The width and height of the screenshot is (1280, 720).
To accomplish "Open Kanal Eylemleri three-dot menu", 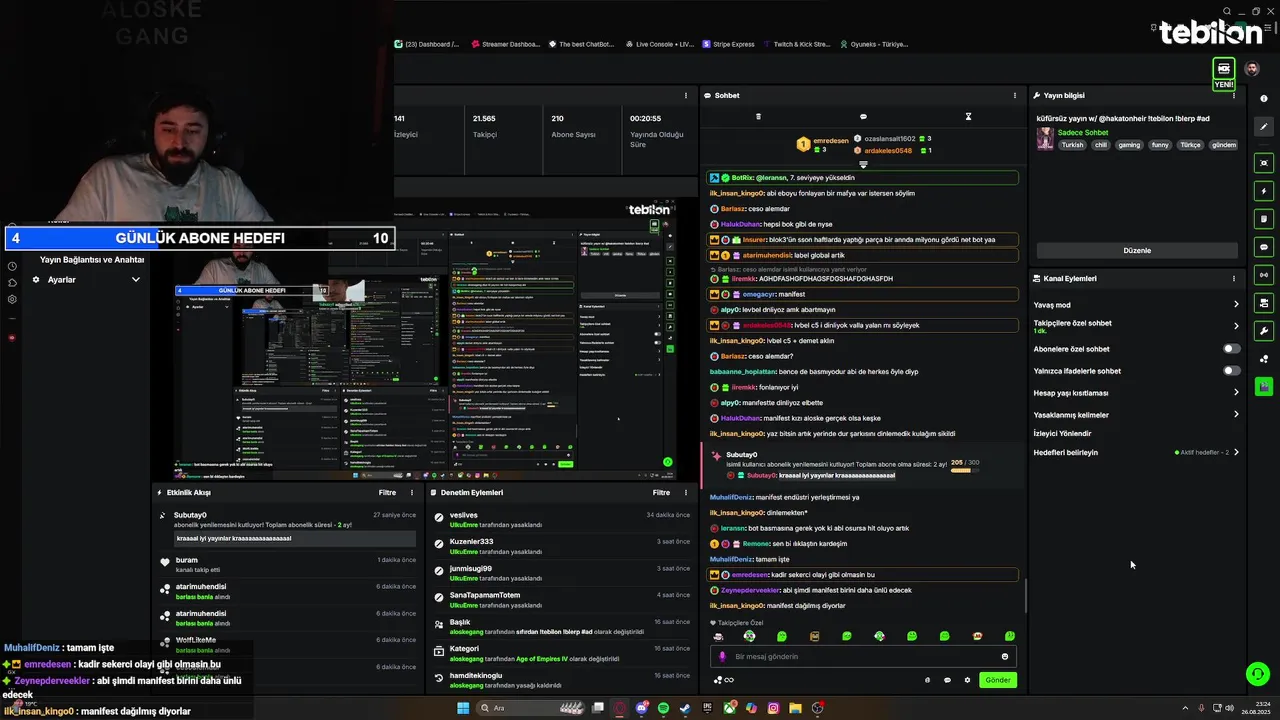I will tap(1234, 279).
